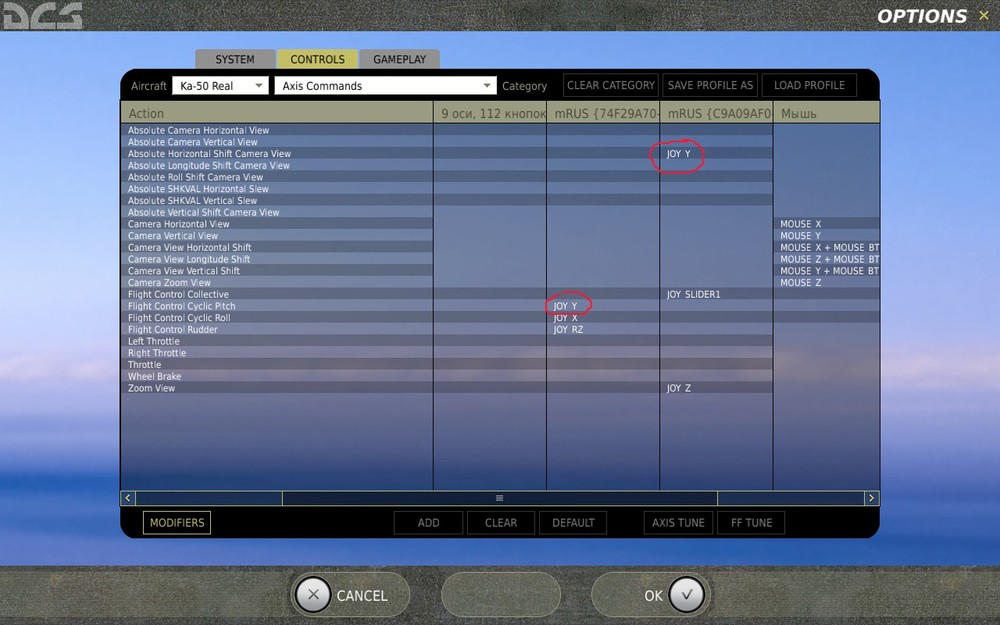The width and height of the screenshot is (1000, 625).
Task: Select Camera Vertical View action
Action: [277, 235]
